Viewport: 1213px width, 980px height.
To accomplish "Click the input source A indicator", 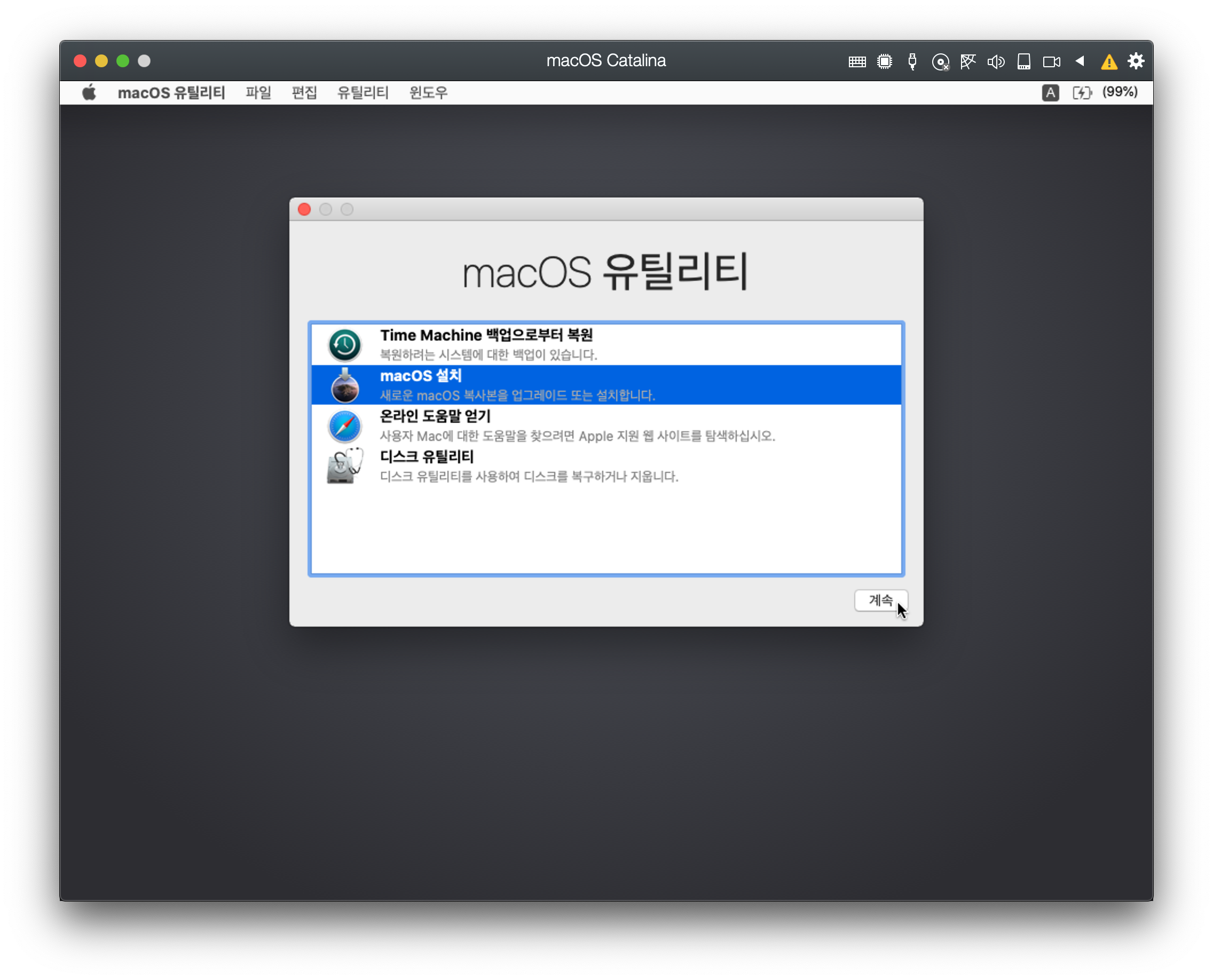I will click(1050, 92).
